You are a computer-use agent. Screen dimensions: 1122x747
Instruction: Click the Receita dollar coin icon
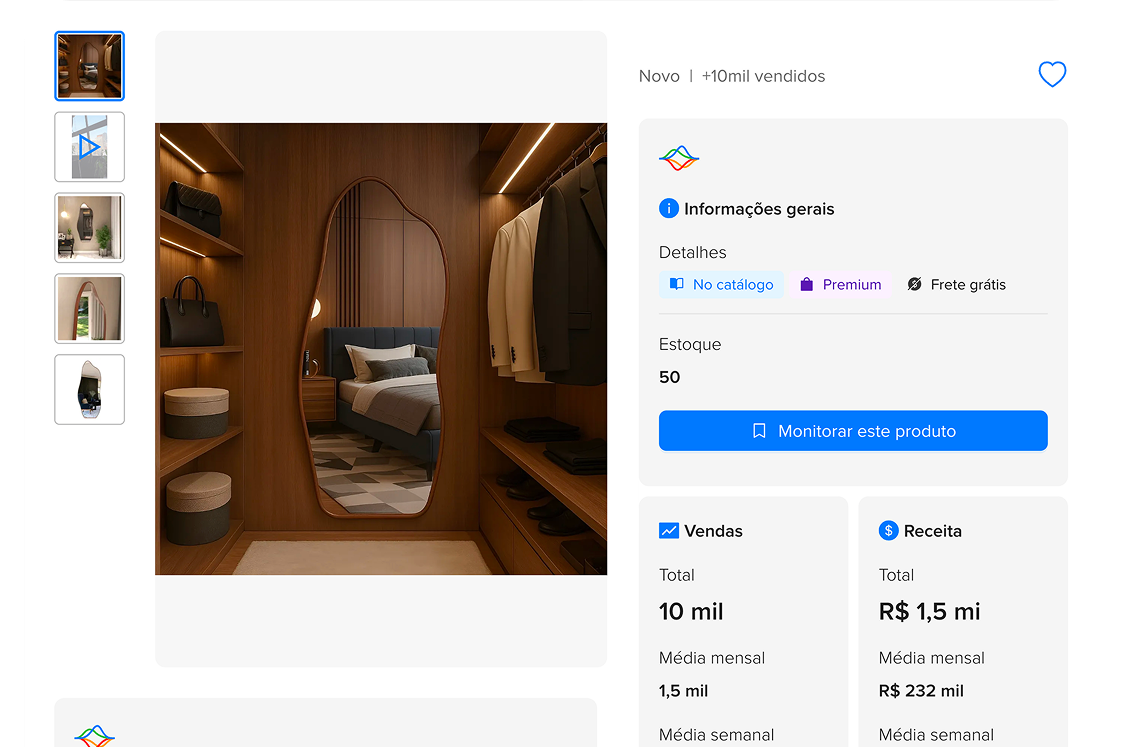[888, 531]
